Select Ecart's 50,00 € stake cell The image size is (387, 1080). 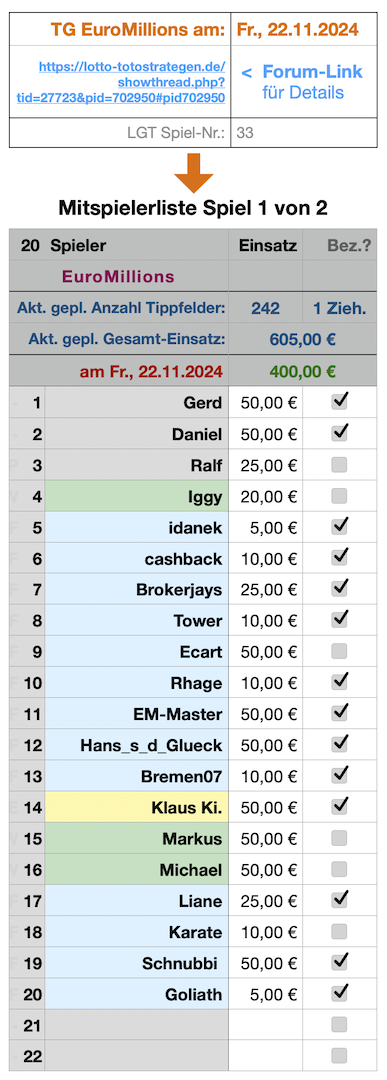tap(266, 652)
